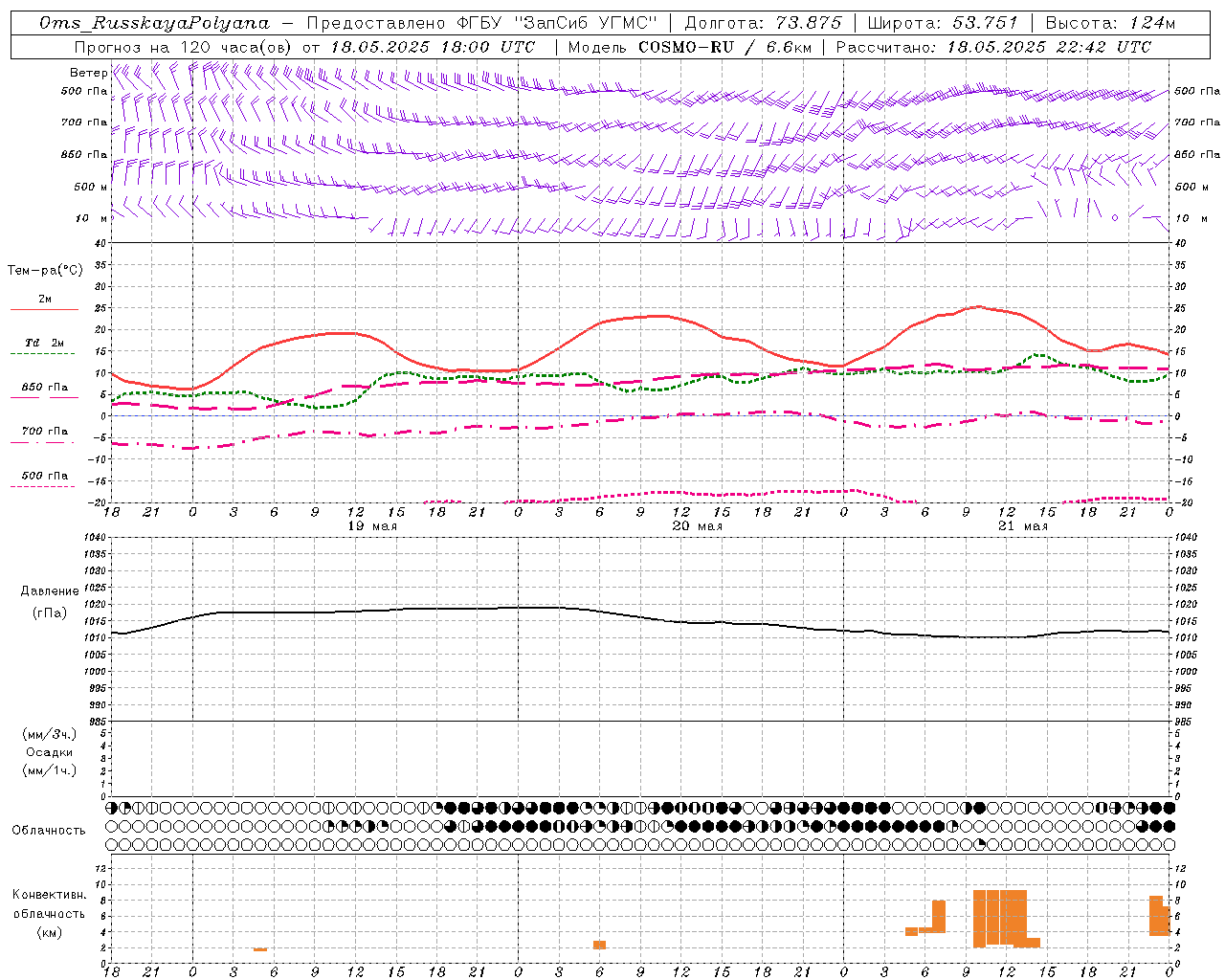Viewport: 1225px width, 980px height.
Task: Click the 21 мая date label
Action: point(1023,526)
